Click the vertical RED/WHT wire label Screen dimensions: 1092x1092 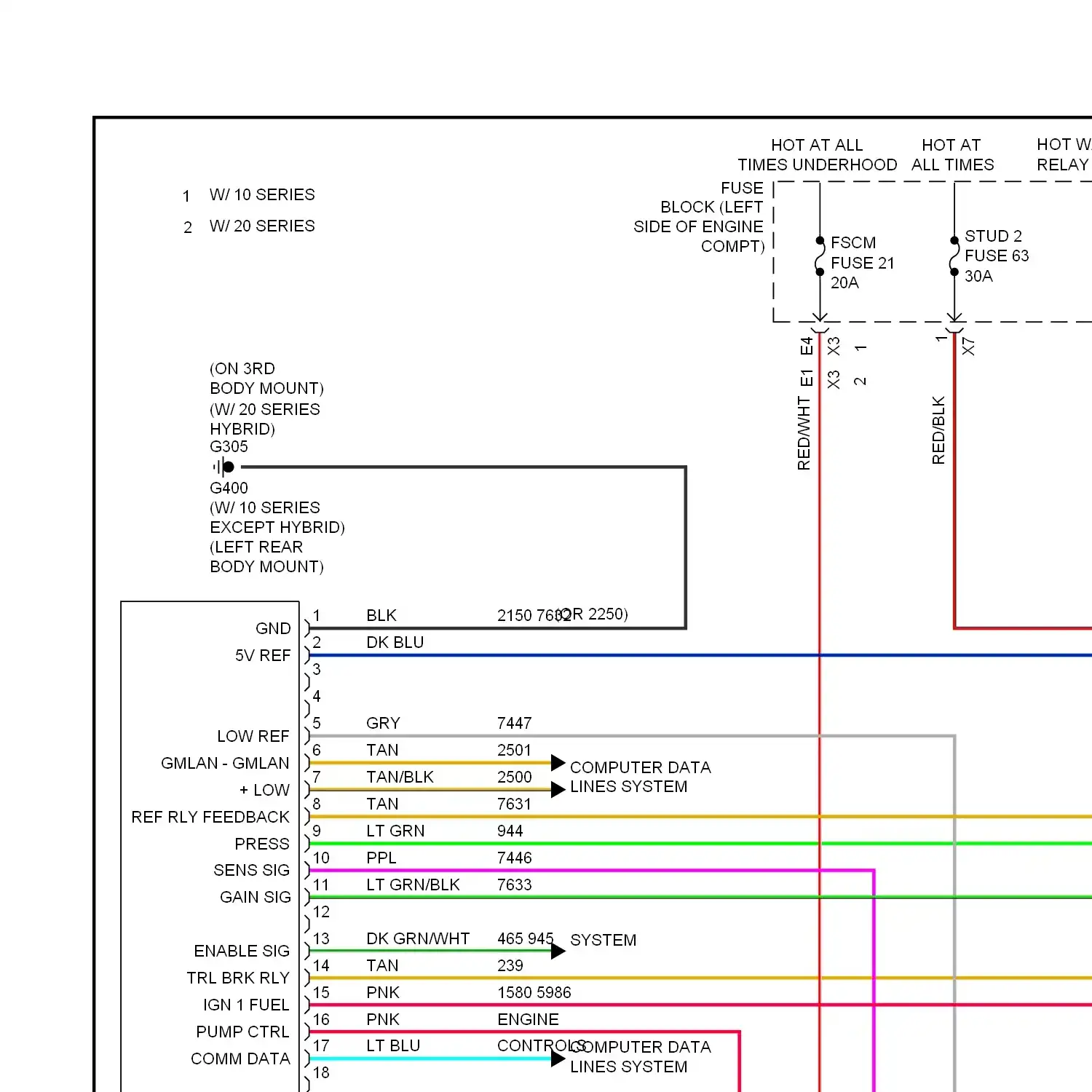click(x=804, y=433)
